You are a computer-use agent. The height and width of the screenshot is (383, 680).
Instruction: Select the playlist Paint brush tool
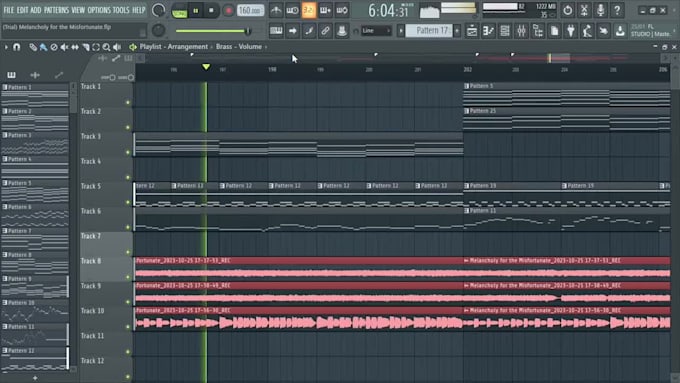(43, 47)
